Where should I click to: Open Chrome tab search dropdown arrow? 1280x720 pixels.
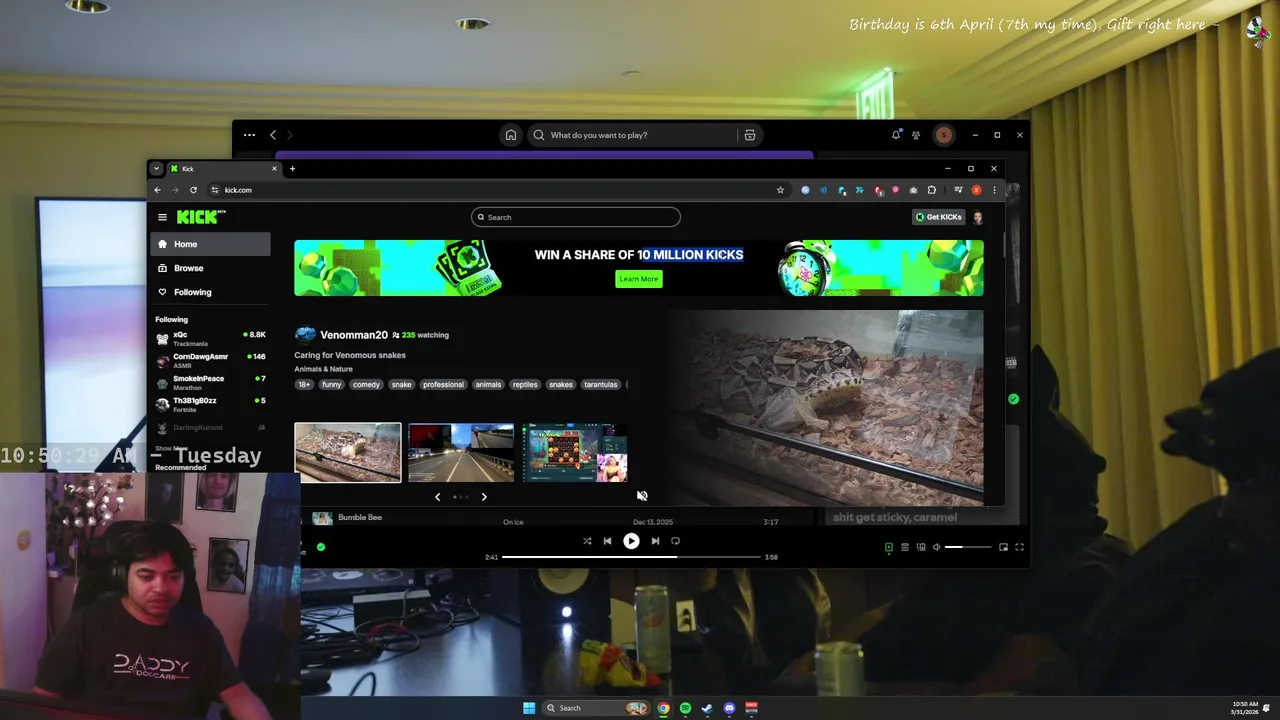(157, 168)
